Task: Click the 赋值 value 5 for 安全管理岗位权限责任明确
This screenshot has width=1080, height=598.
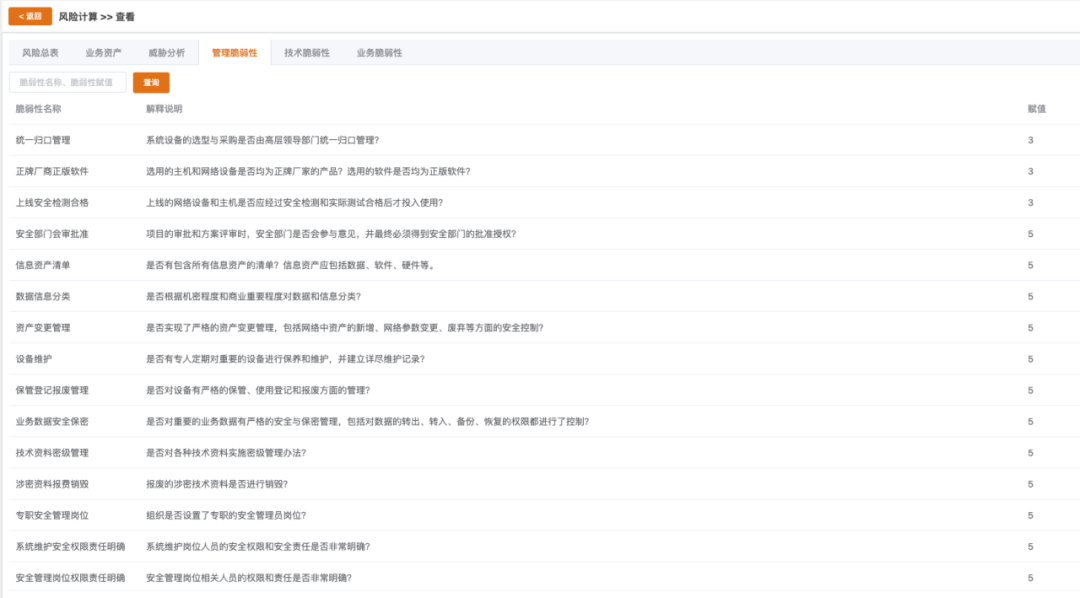Action: coord(1030,578)
